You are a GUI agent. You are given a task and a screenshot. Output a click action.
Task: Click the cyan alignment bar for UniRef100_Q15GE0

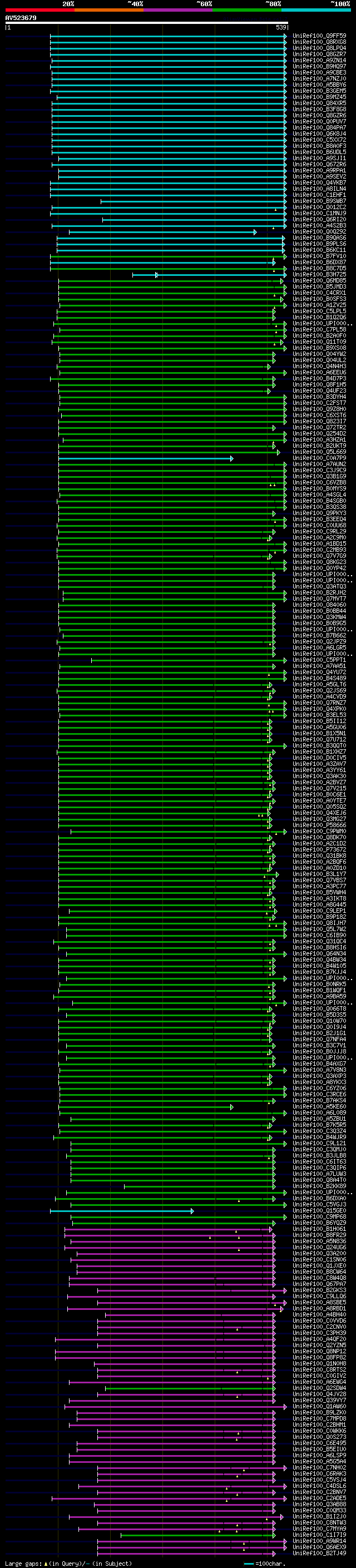(x=122, y=1211)
